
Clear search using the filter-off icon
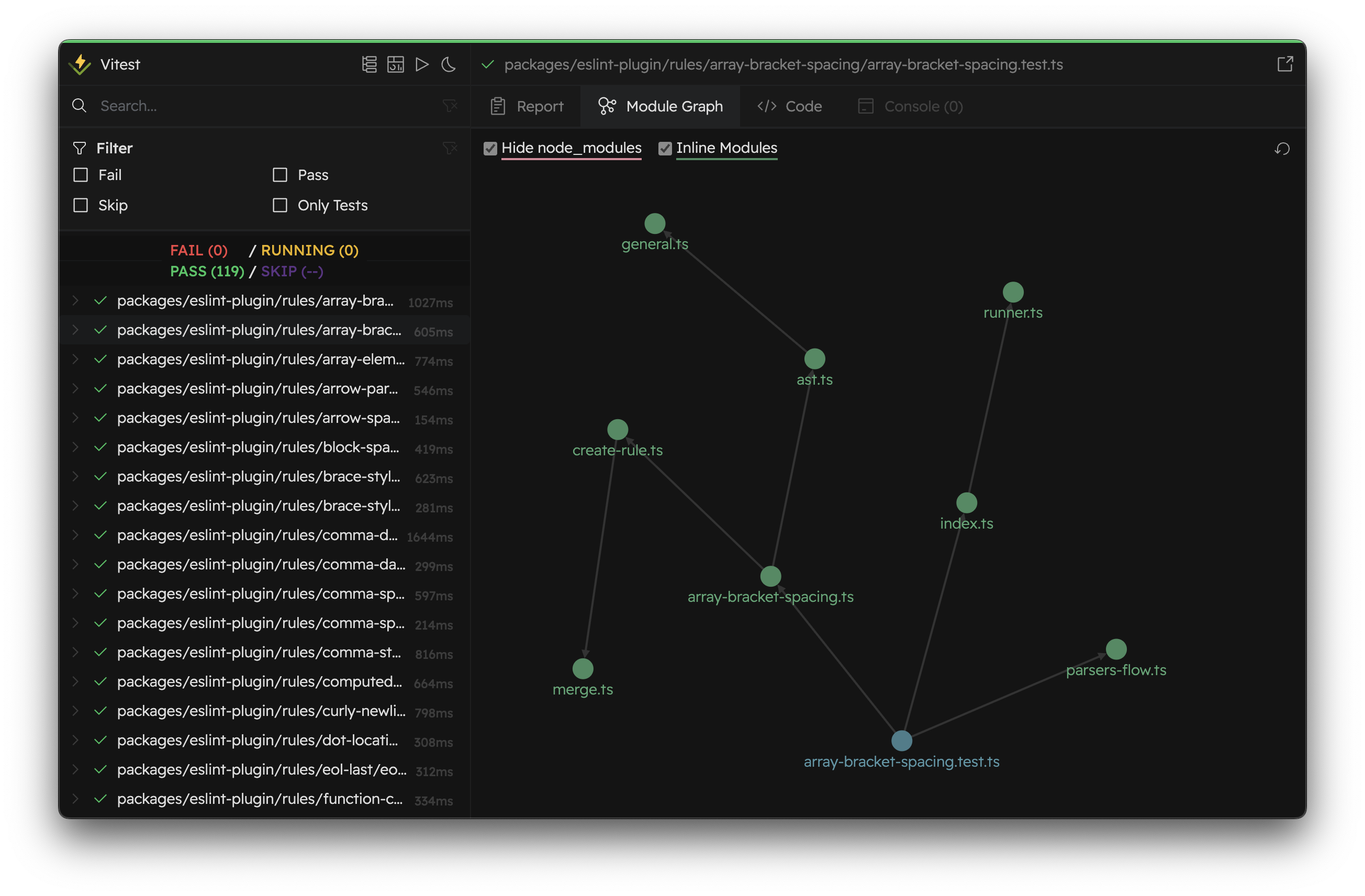coord(450,106)
